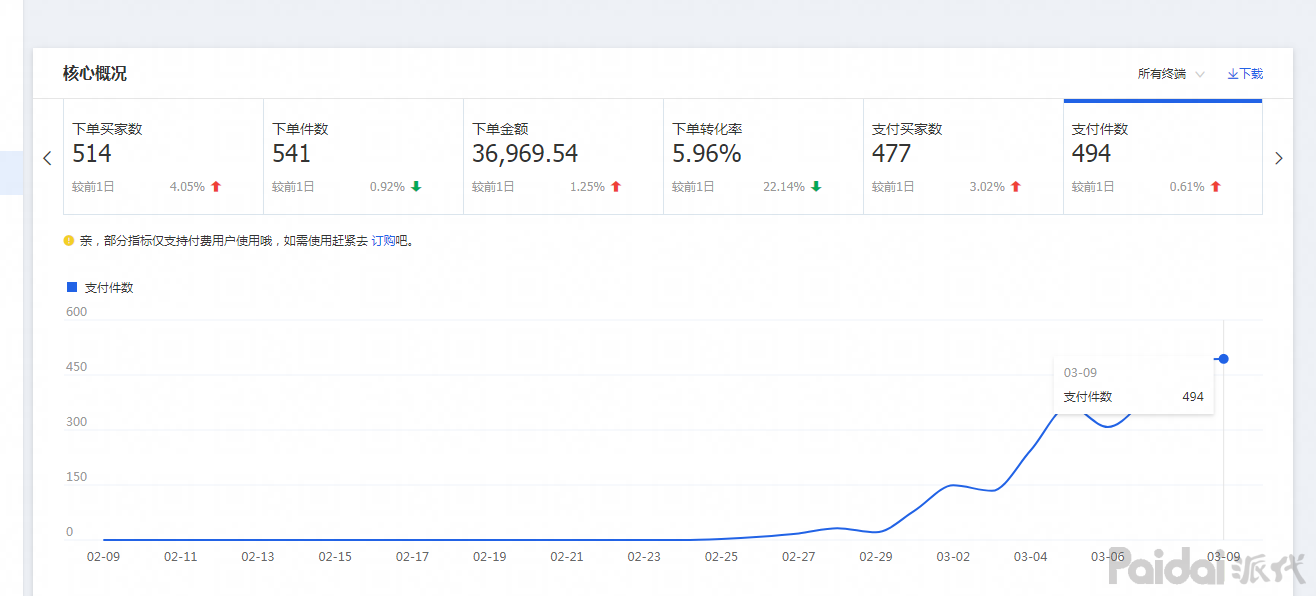Click the 36,969.54 order amount value

[525, 154]
